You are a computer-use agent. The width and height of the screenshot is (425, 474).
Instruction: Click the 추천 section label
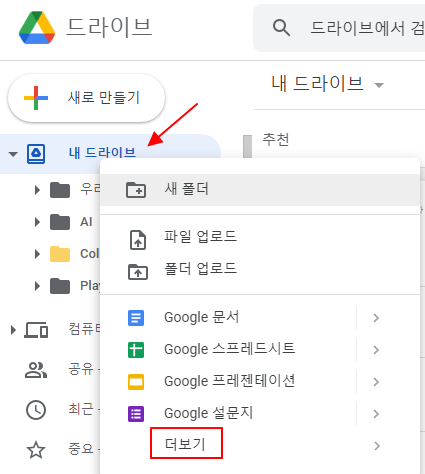(276, 139)
